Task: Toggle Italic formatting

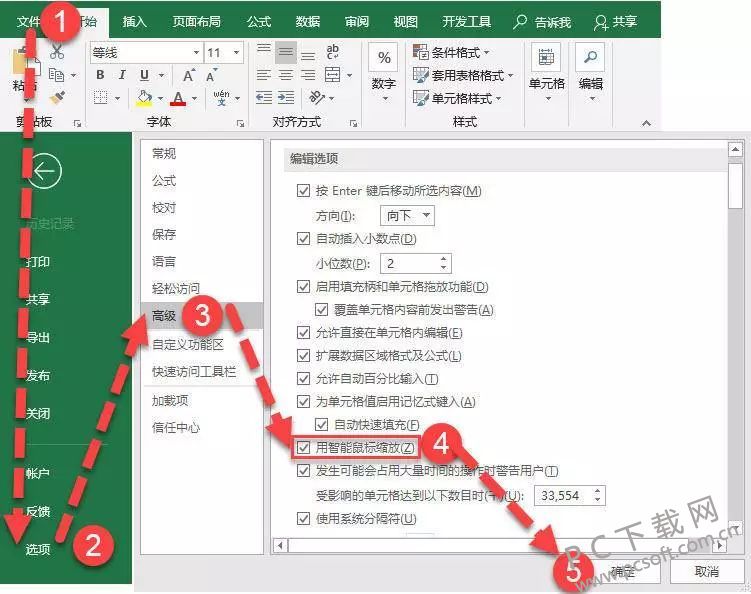Action: pyautogui.click(x=122, y=75)
